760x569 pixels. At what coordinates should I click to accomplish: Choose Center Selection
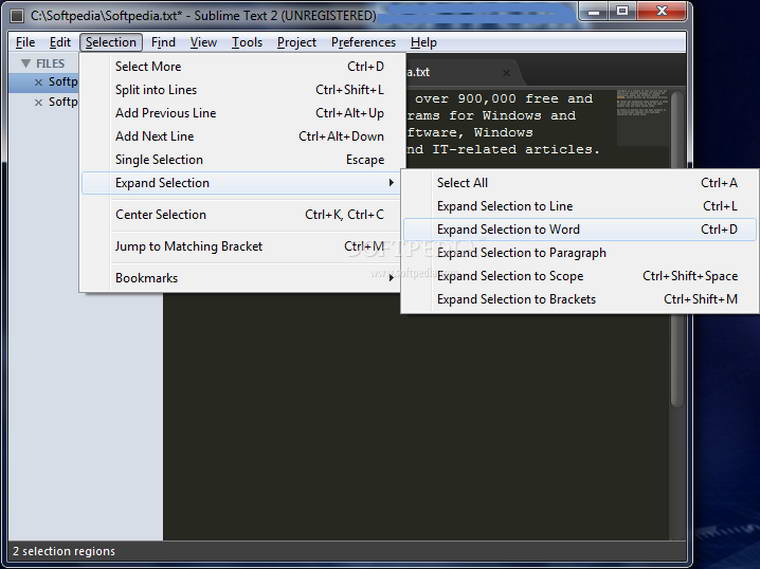[242, 214]
